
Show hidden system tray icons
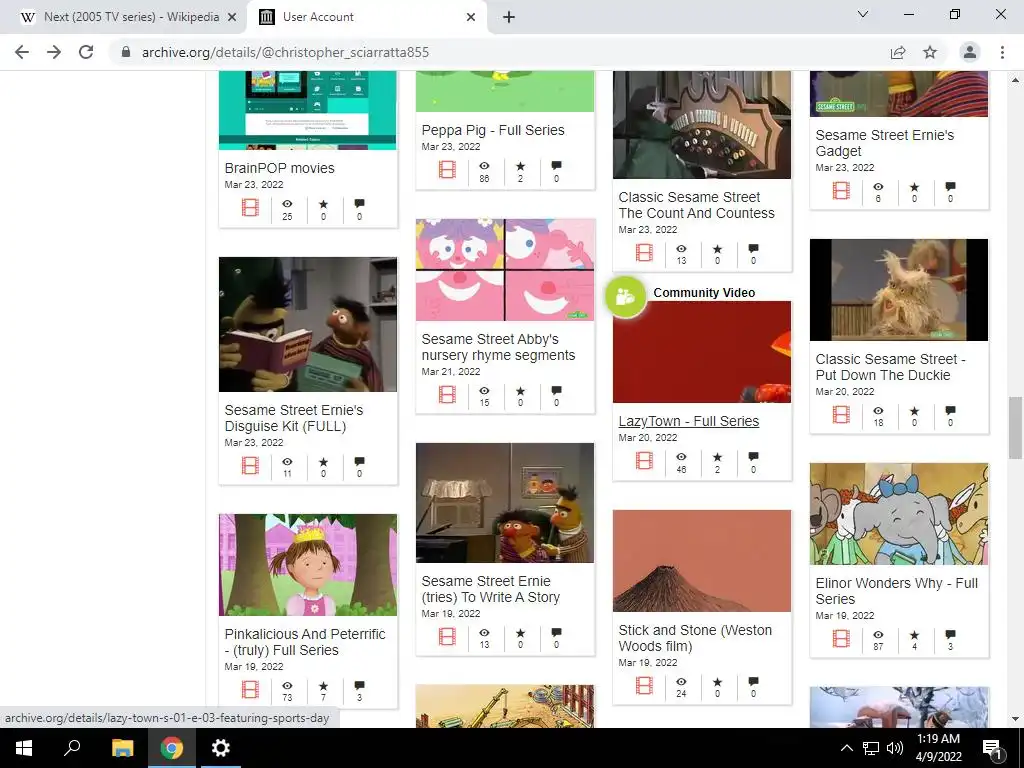click(x=846, y=748)
